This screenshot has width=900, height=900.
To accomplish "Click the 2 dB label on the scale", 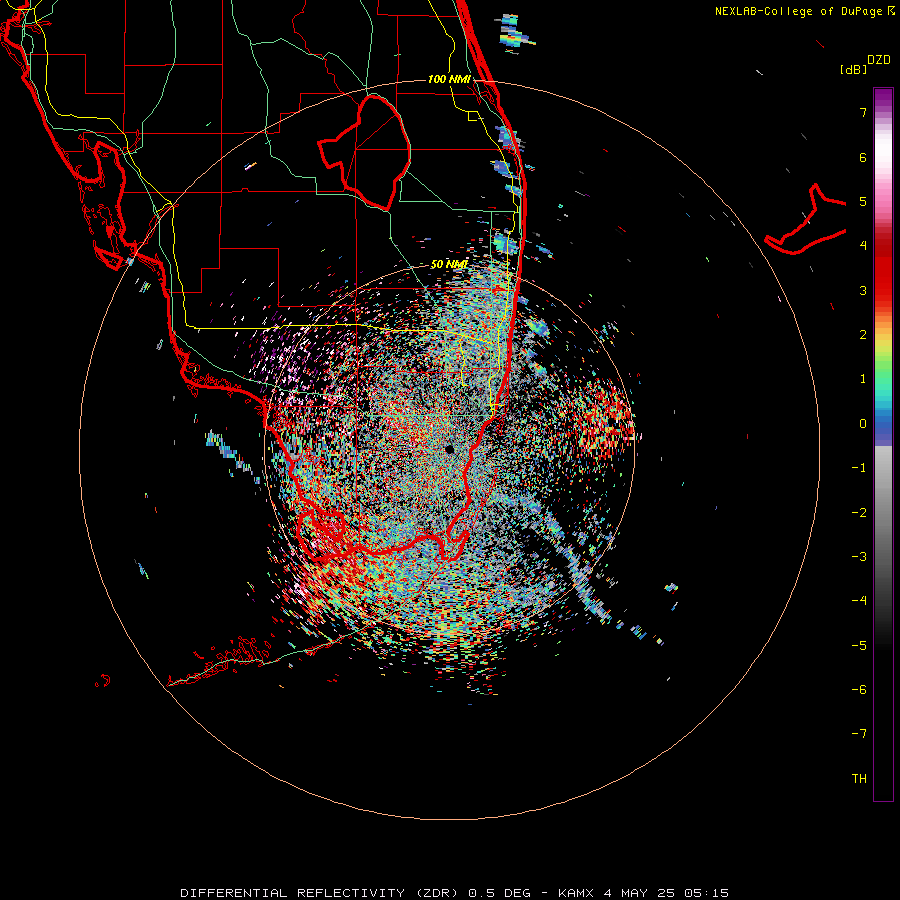I will [863, 335].
